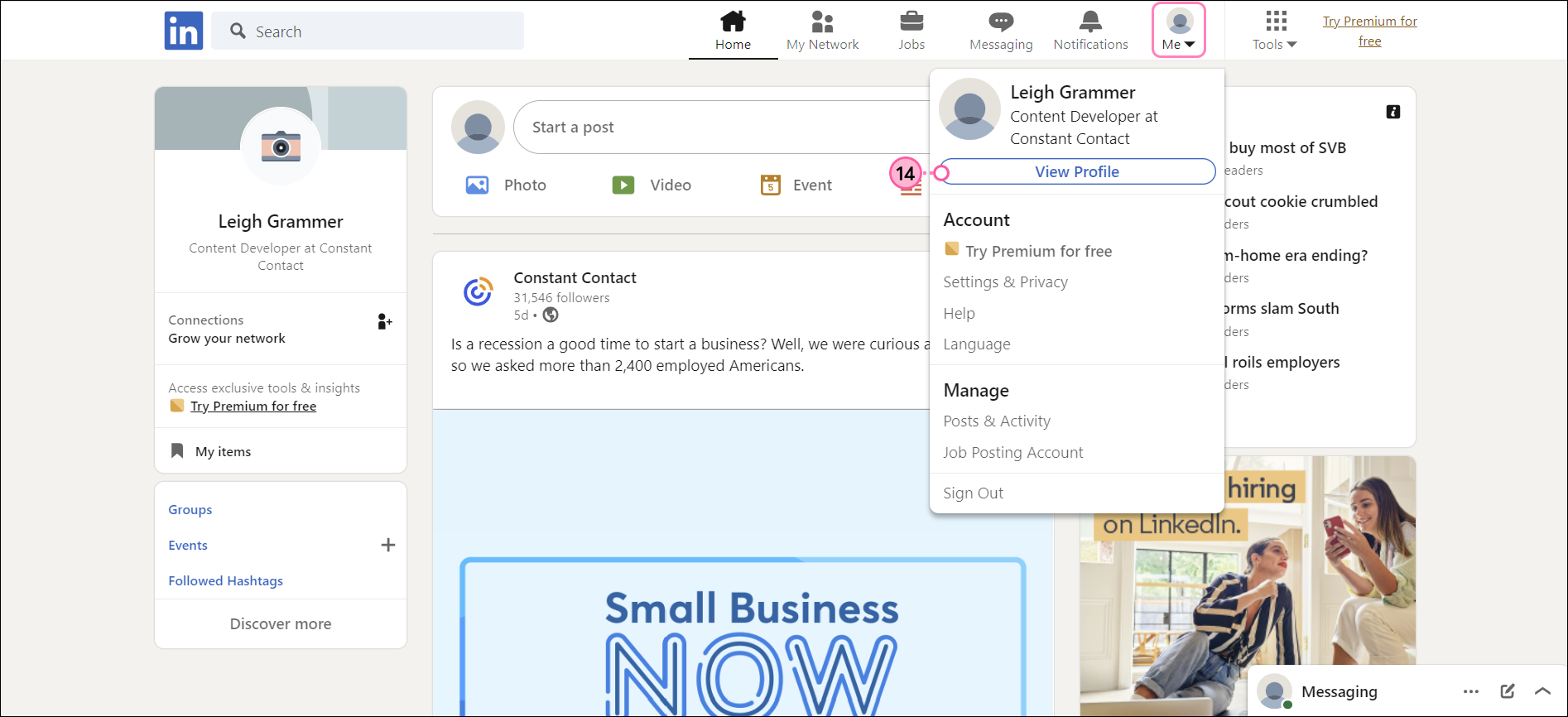1568x717 pixels.
Task: Click Try Premium for free in top bar
Action: tap(1369, 31)
